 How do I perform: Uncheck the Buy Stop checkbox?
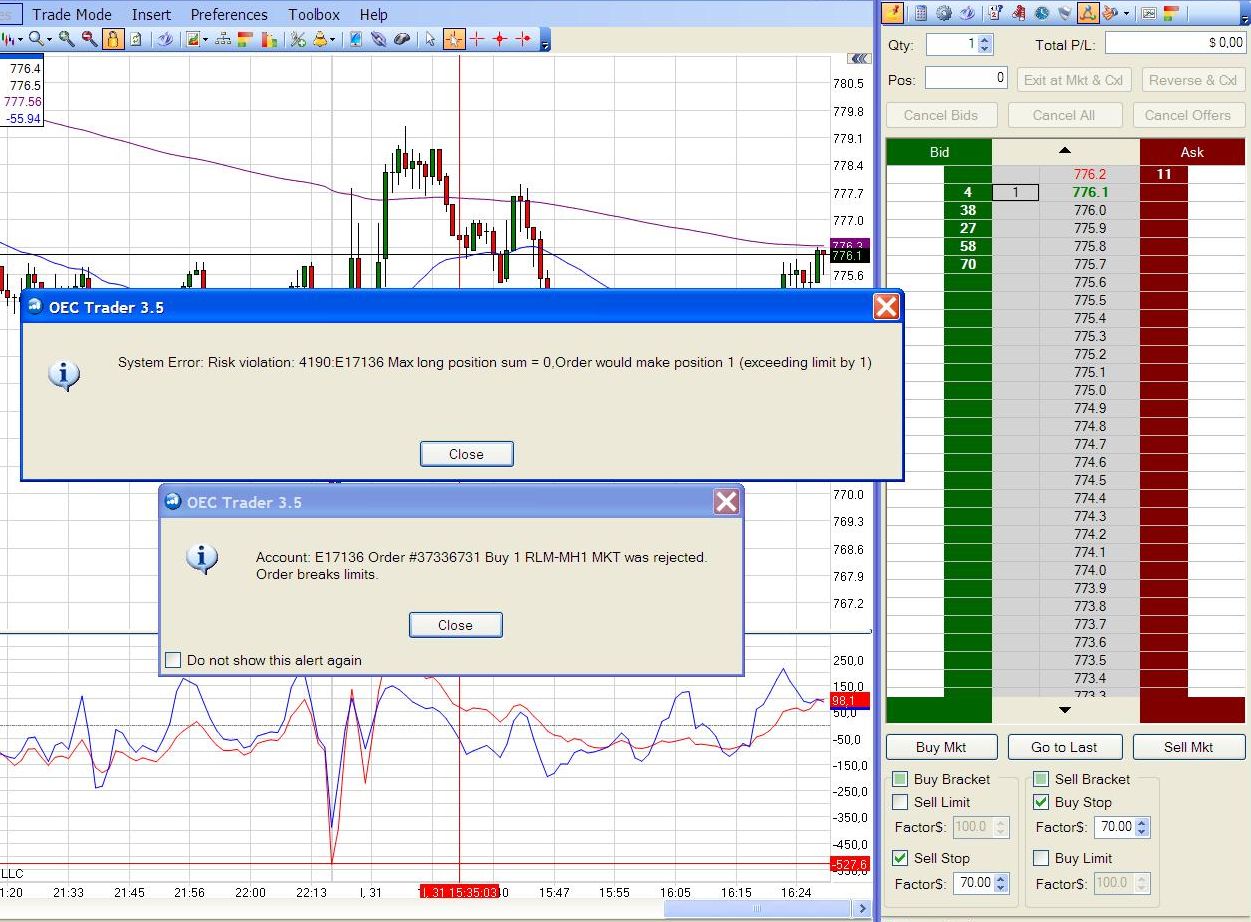[1041, 802]
